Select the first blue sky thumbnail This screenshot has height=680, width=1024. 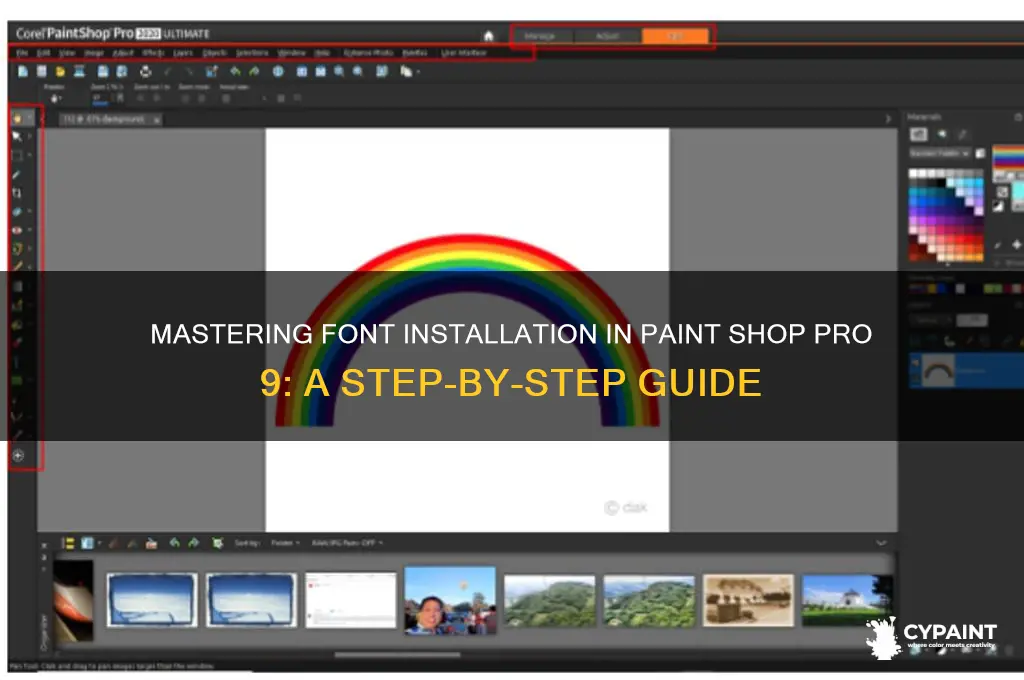152,600
